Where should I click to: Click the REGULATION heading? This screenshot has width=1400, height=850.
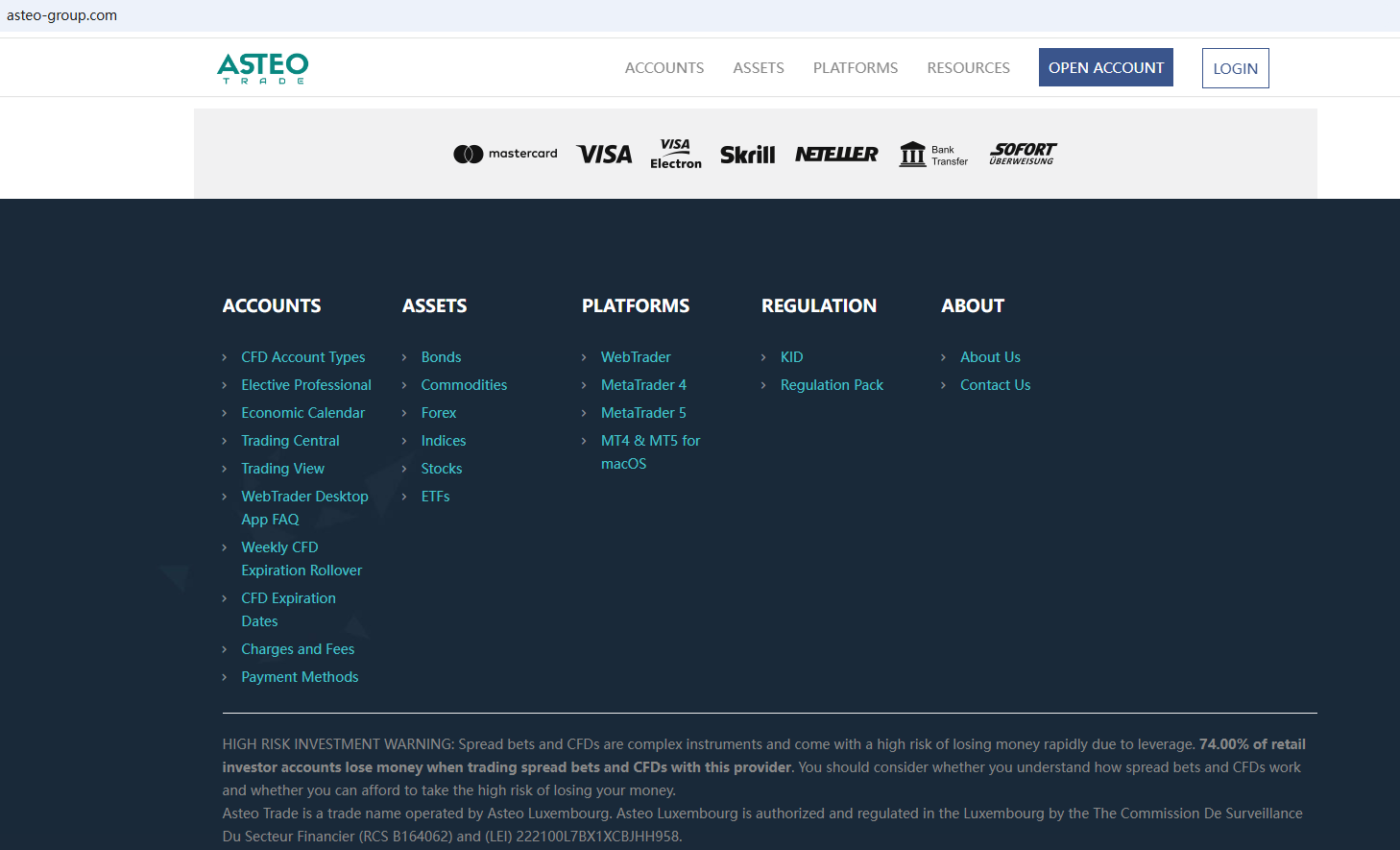819,306
